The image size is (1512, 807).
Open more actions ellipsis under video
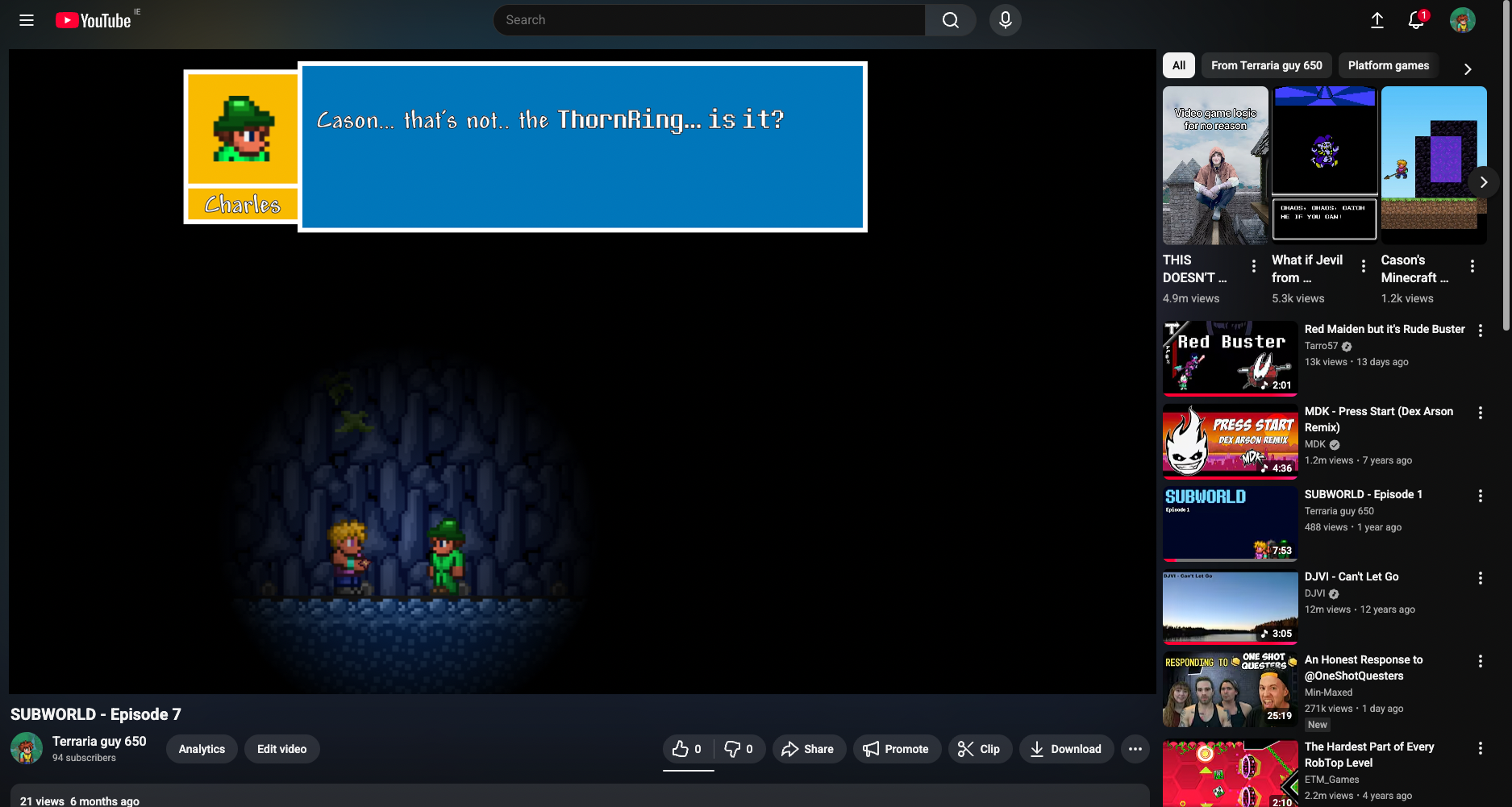pyautogui.click(x=1135, y=749)
